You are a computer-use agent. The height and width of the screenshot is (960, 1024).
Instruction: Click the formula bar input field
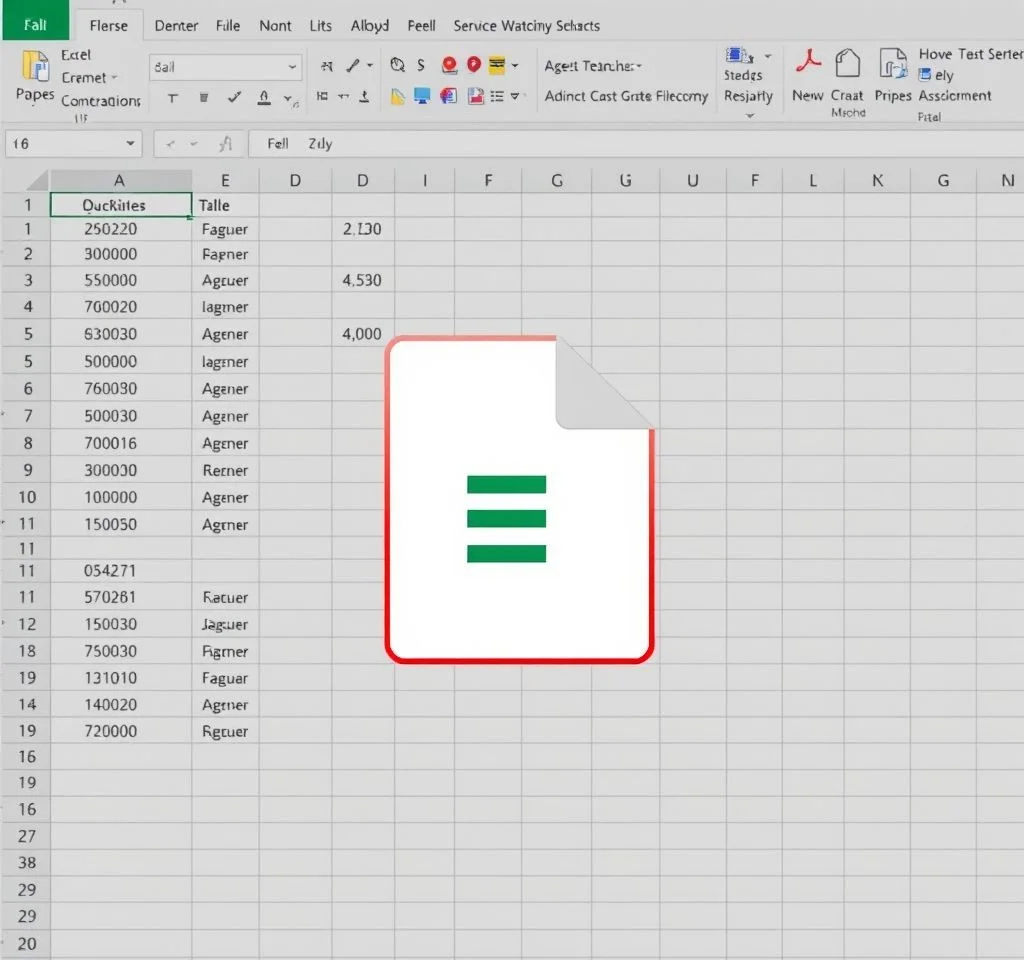click(x=635, y=144)
